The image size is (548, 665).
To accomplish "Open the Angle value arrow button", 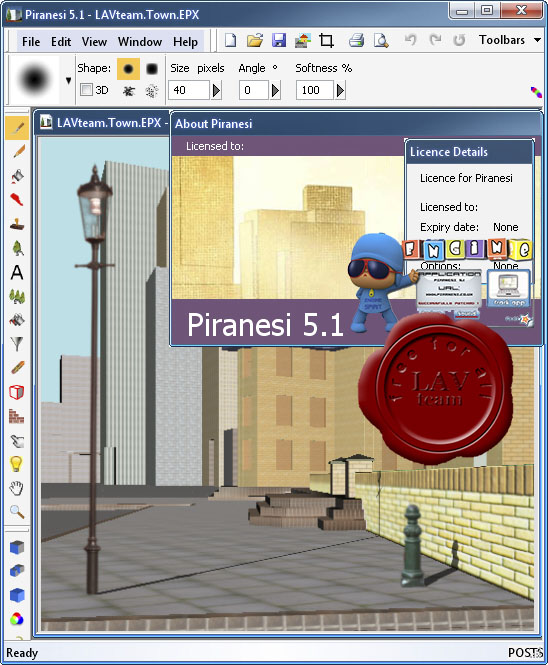I will coord(275,90).
